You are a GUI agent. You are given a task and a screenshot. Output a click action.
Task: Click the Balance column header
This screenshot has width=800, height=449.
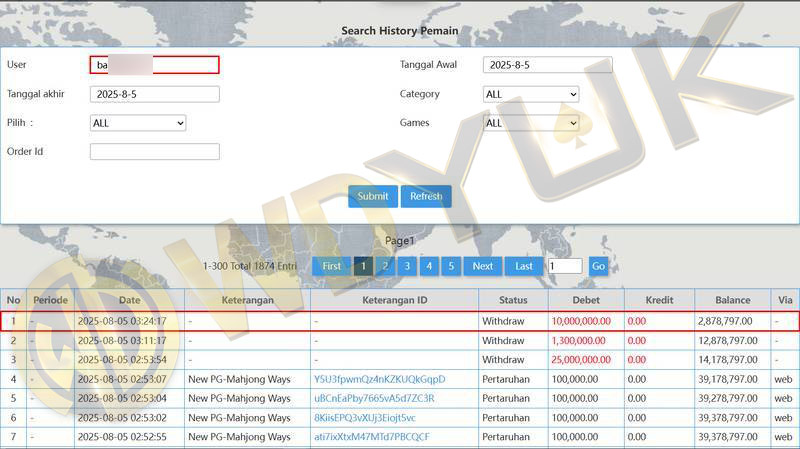733,301
